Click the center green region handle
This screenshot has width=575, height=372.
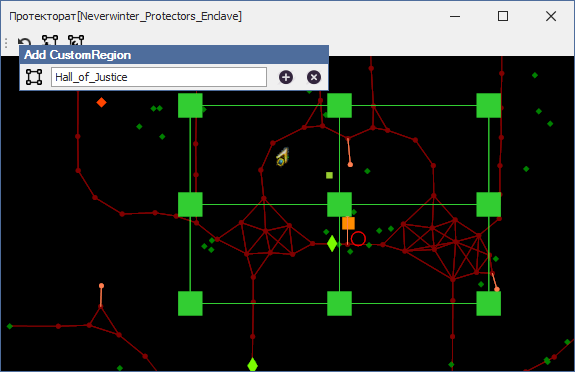point(340,204)
